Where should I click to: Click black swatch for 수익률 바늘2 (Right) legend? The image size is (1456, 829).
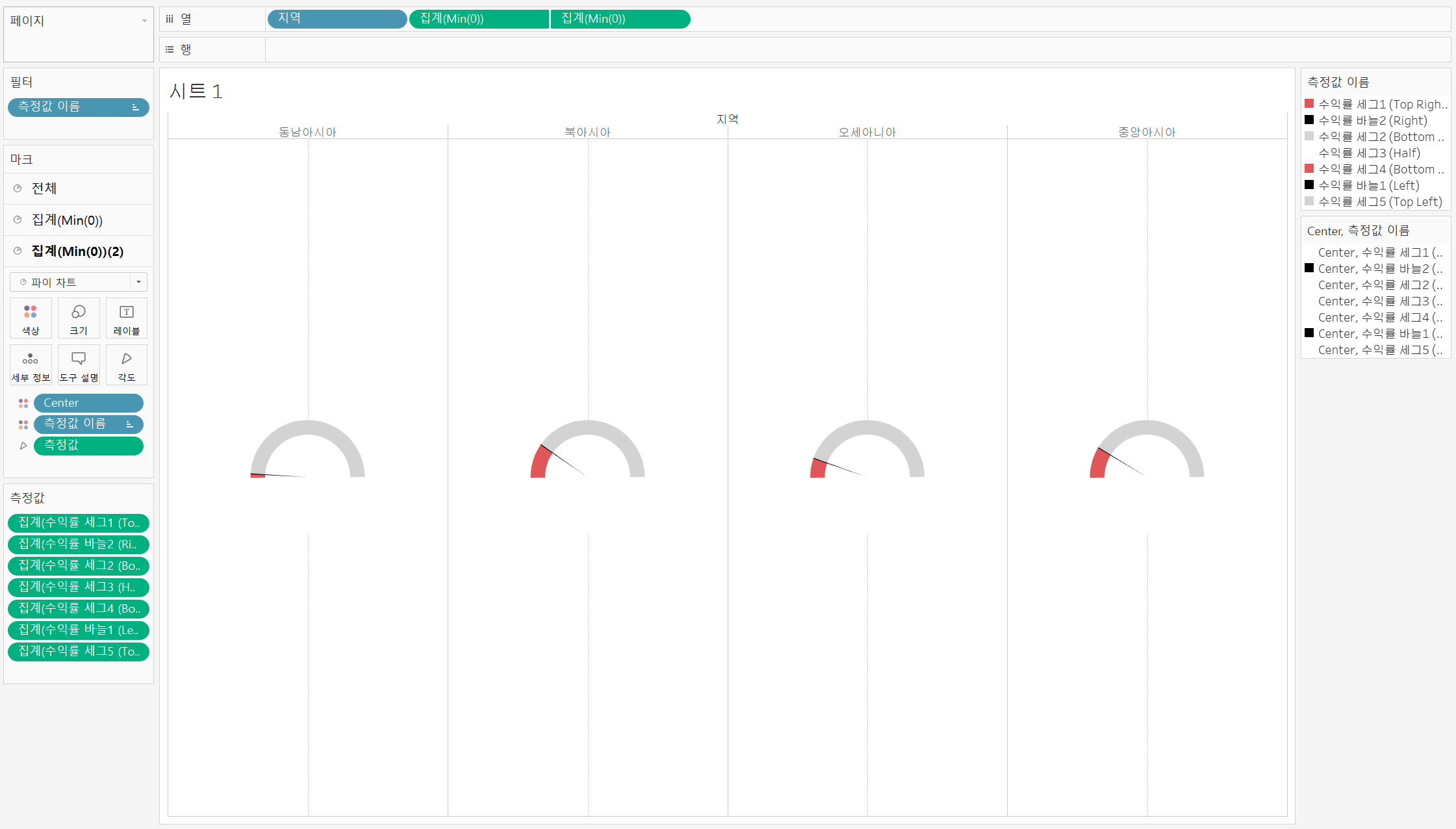point(1309,120)
